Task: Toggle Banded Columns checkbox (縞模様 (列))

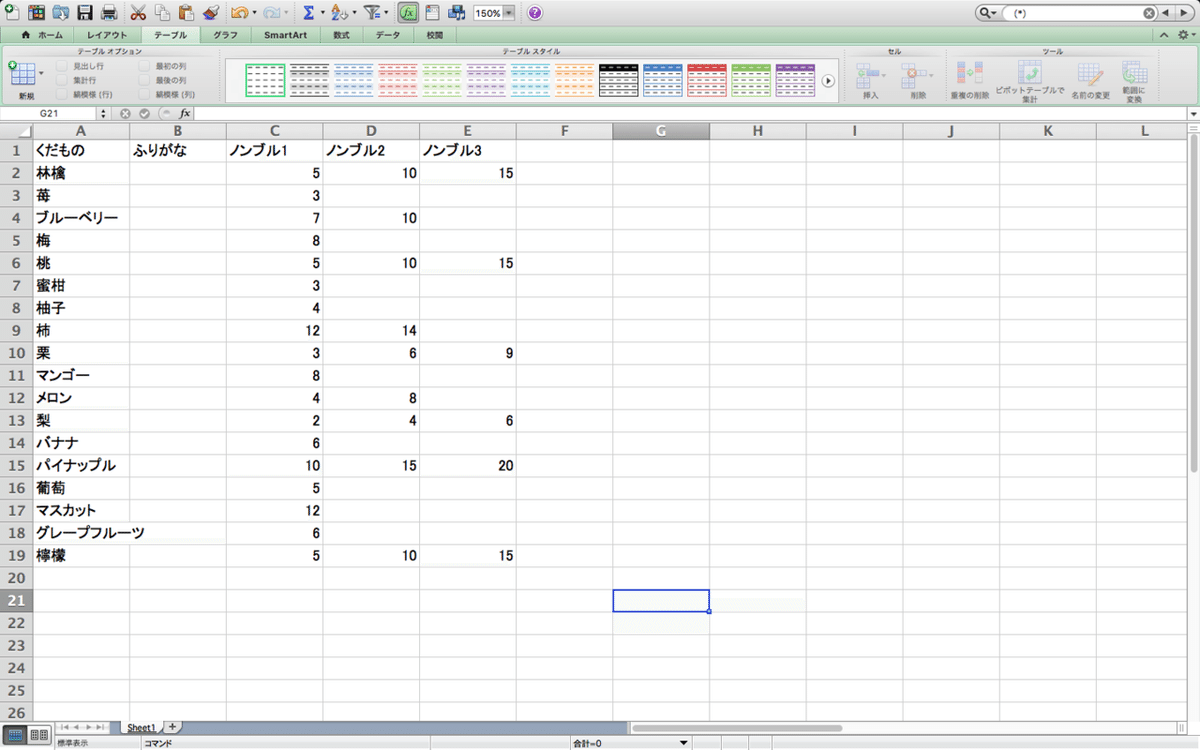Action: 144,94
